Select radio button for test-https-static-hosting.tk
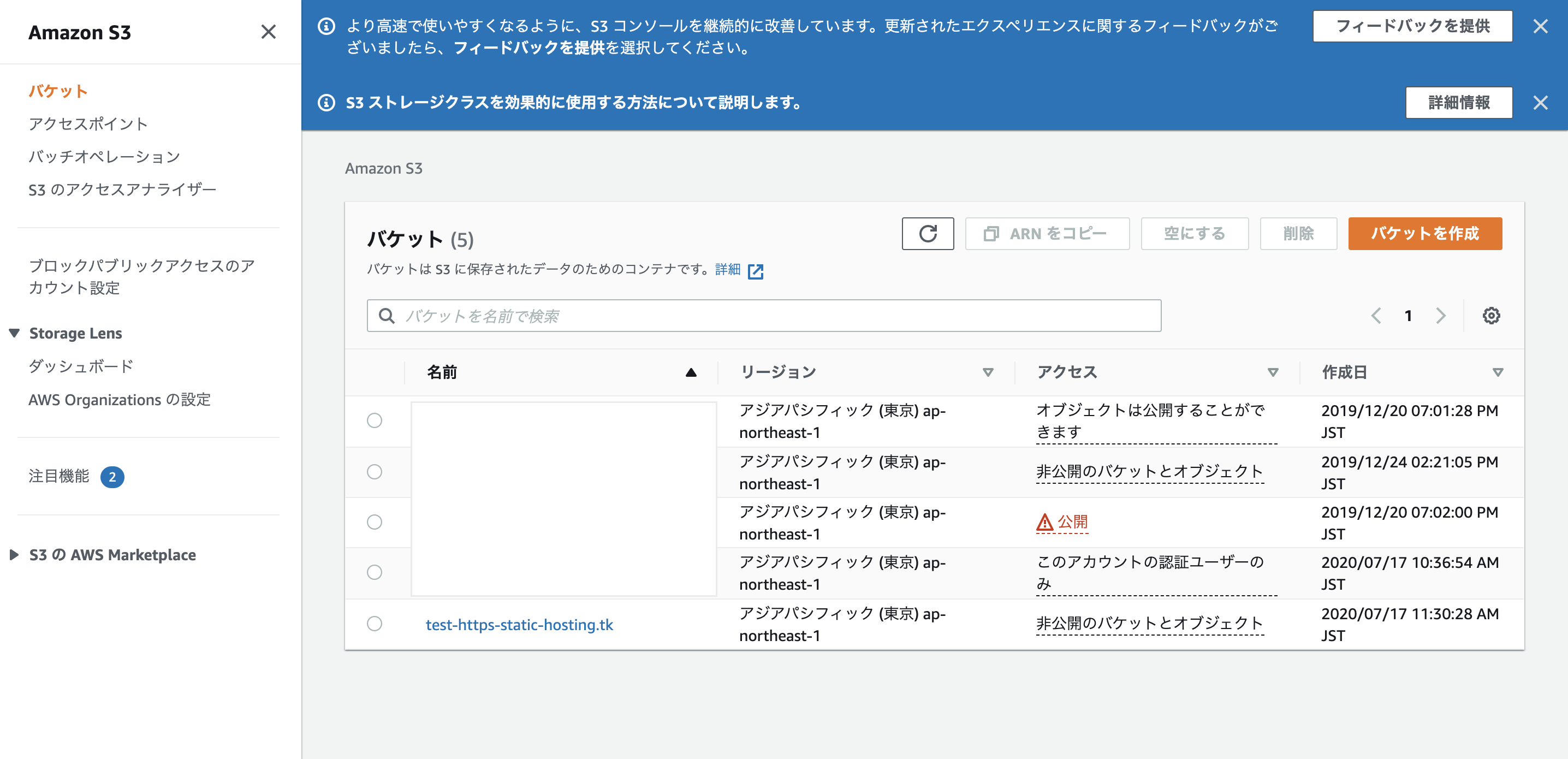This screenshot has height=759, width=1568. pos(375,623)
